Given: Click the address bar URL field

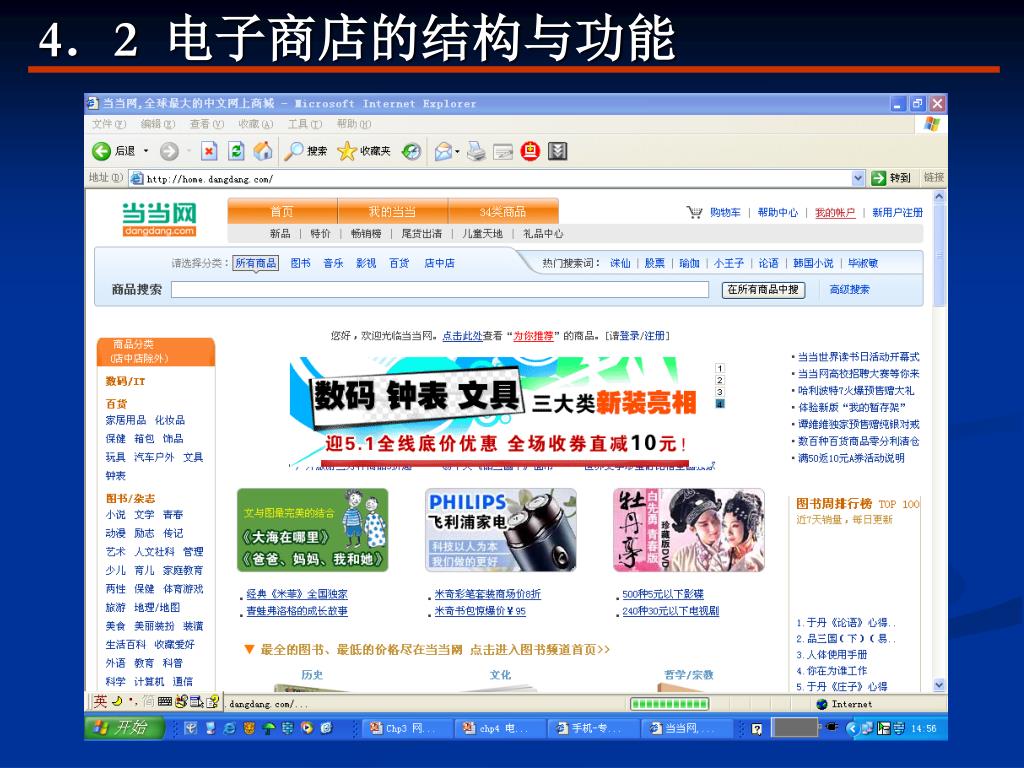Looking at the screenshot, I should (498, 178).
